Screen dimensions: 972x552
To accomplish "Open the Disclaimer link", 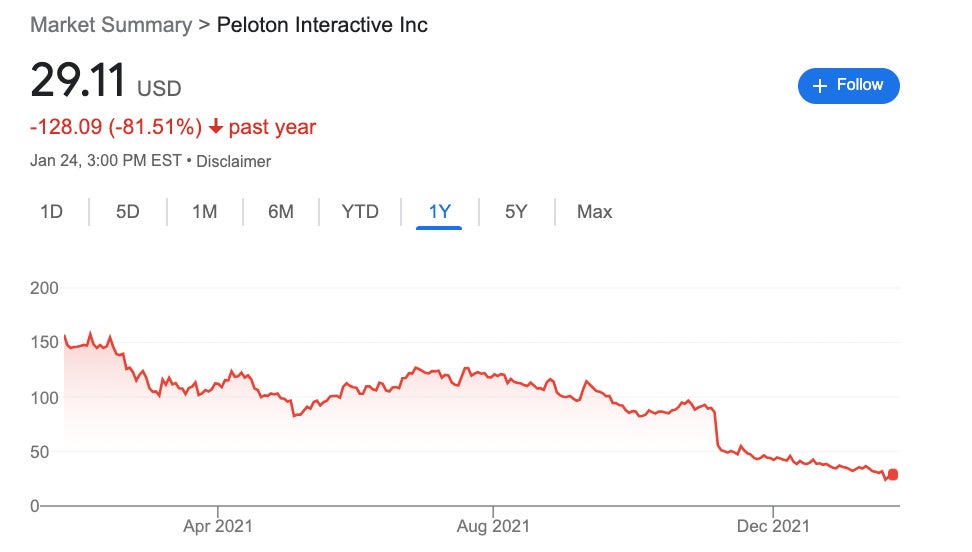I will click(233, 161).
